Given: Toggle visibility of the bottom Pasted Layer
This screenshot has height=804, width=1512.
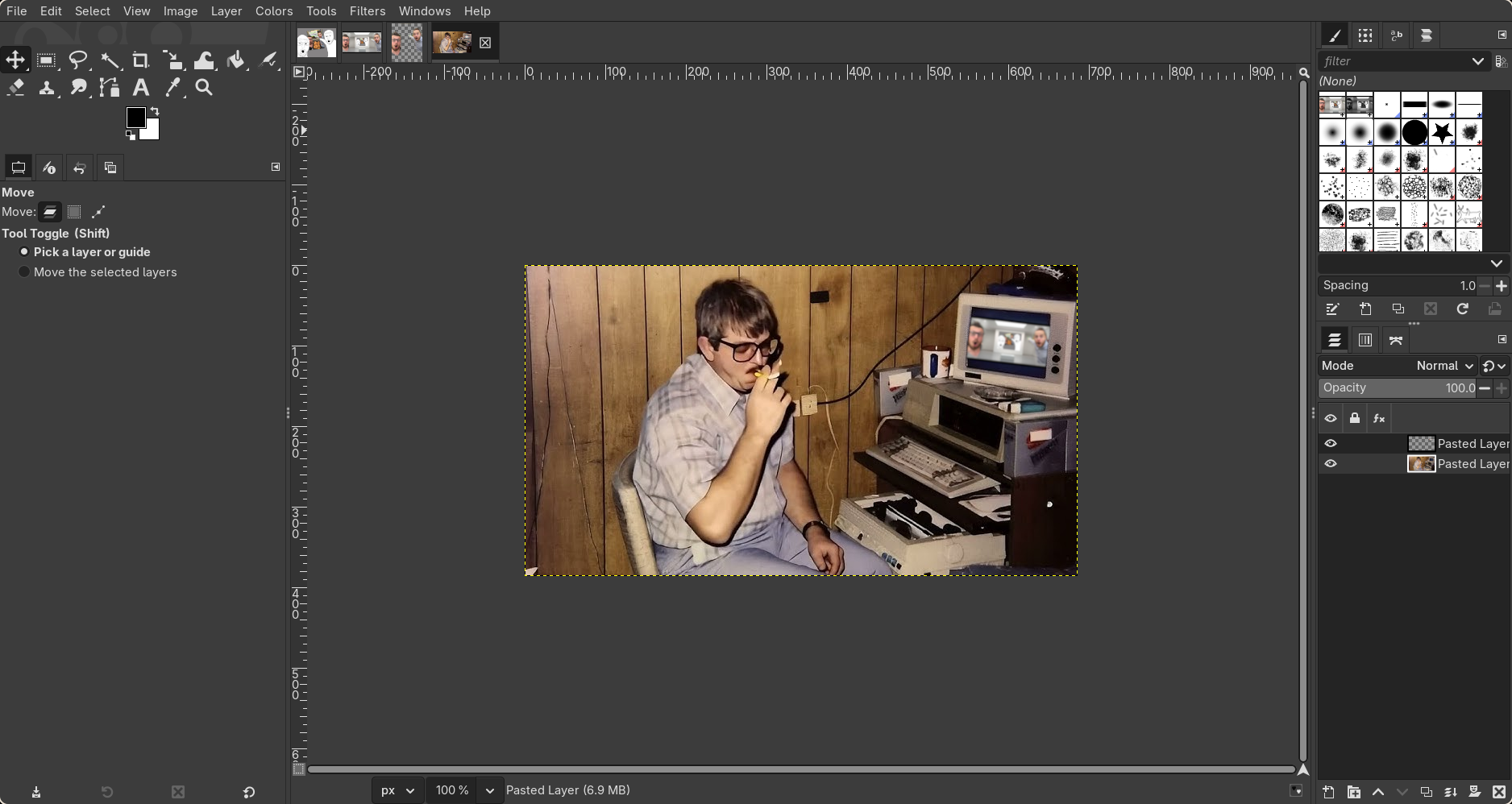Looking at the screenshot, I should (1331, 463).
